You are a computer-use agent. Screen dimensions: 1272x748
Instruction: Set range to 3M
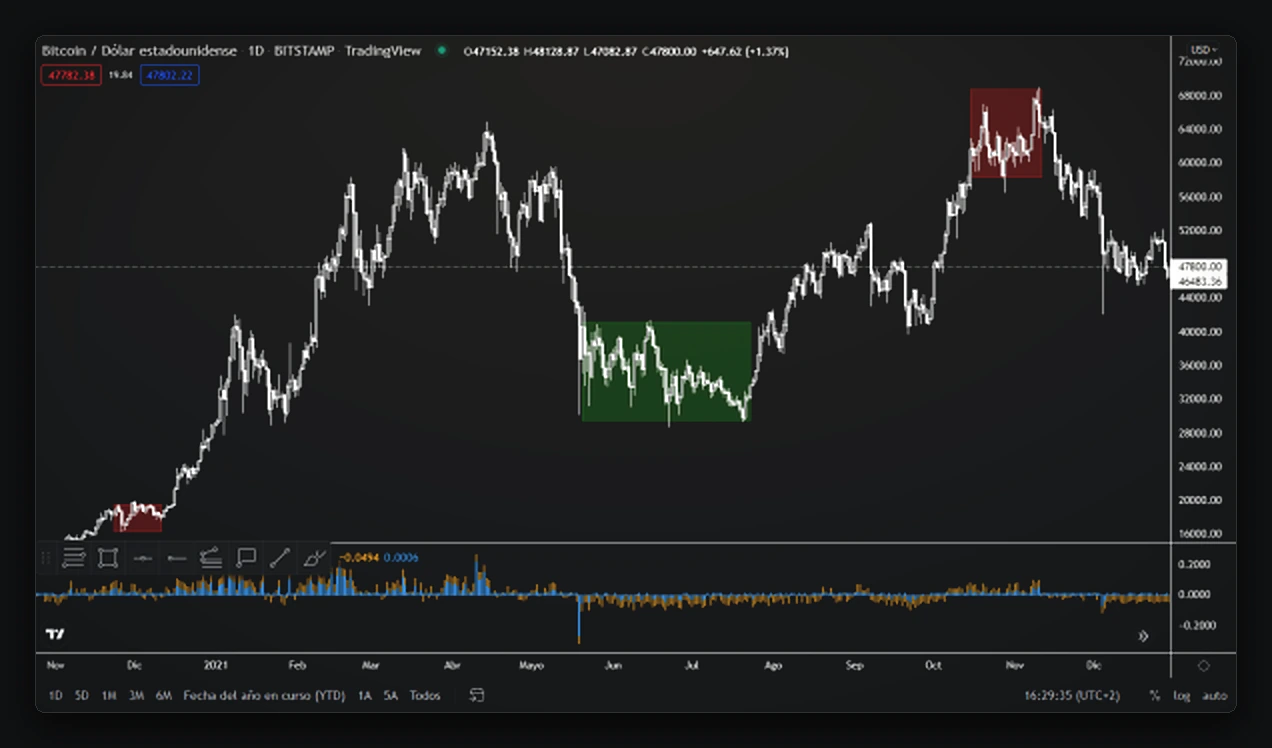(x=136, y=695)
